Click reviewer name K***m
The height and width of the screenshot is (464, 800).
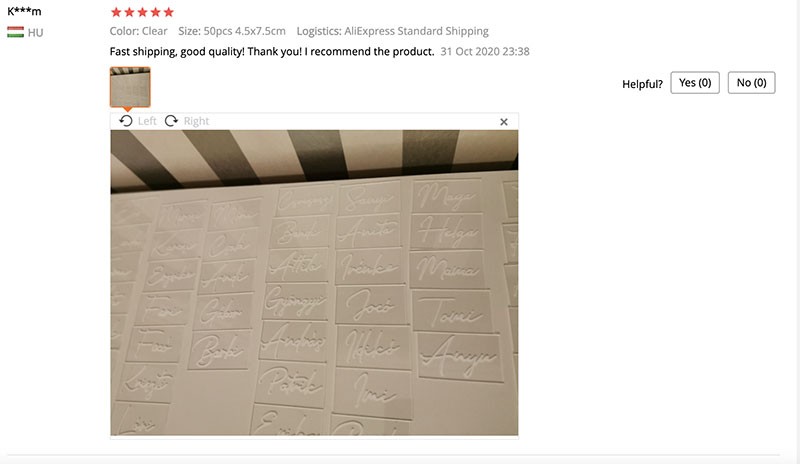pos(24,11)
